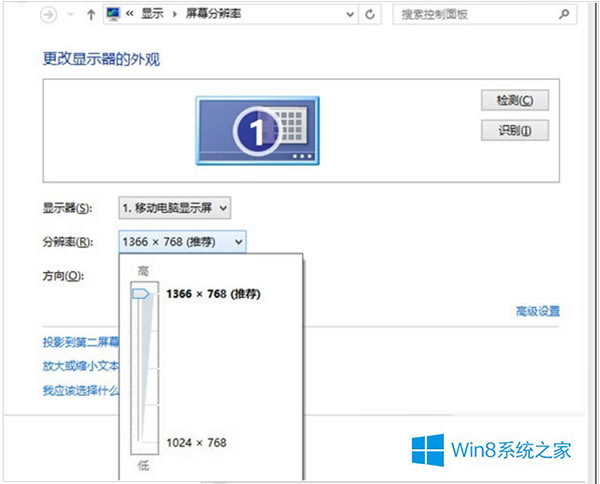This screenshot has width=600, height=484.
Task: Click the refresh button beside address bar
Action: 372,15
